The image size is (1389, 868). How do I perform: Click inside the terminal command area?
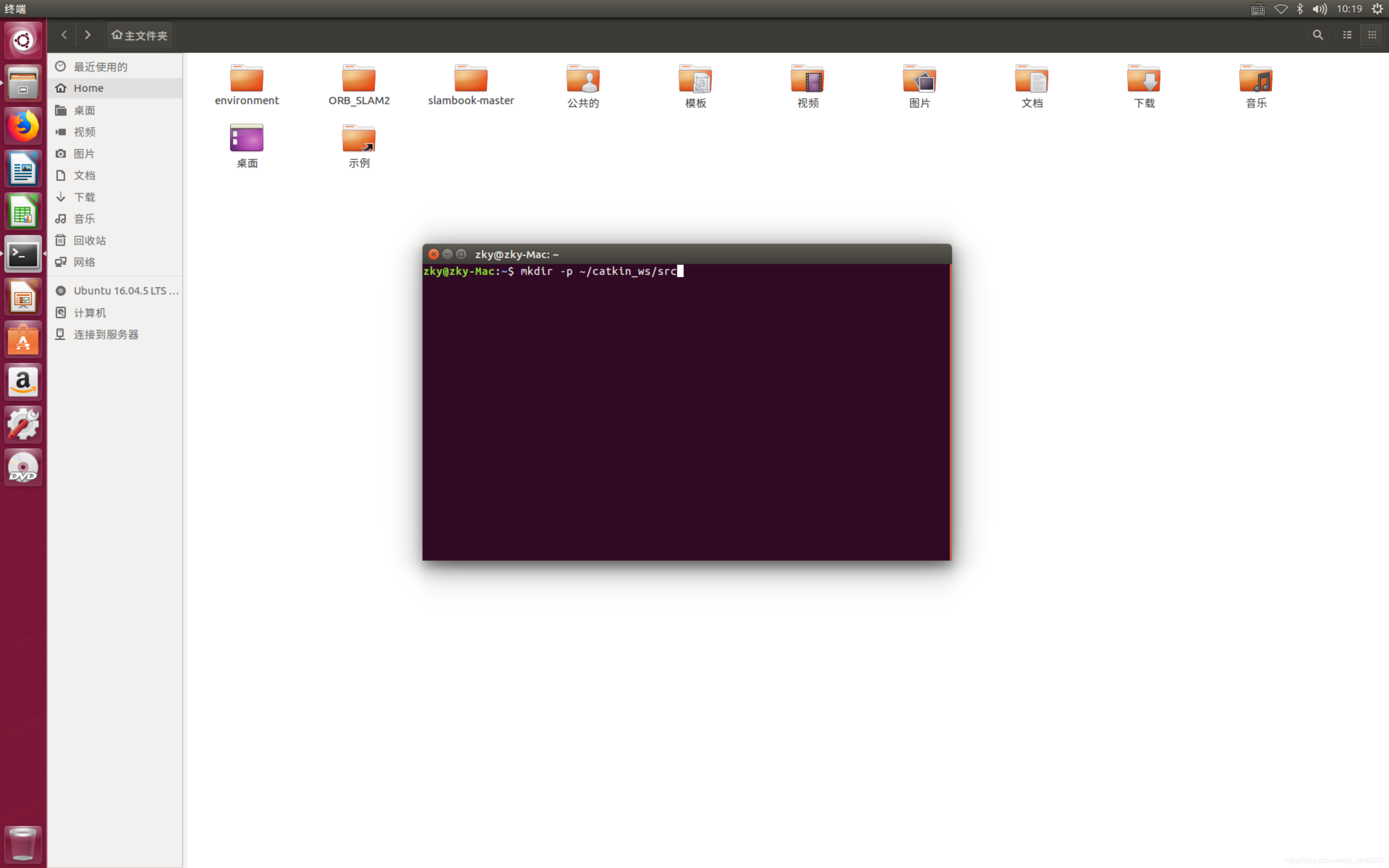coord(686,412)
